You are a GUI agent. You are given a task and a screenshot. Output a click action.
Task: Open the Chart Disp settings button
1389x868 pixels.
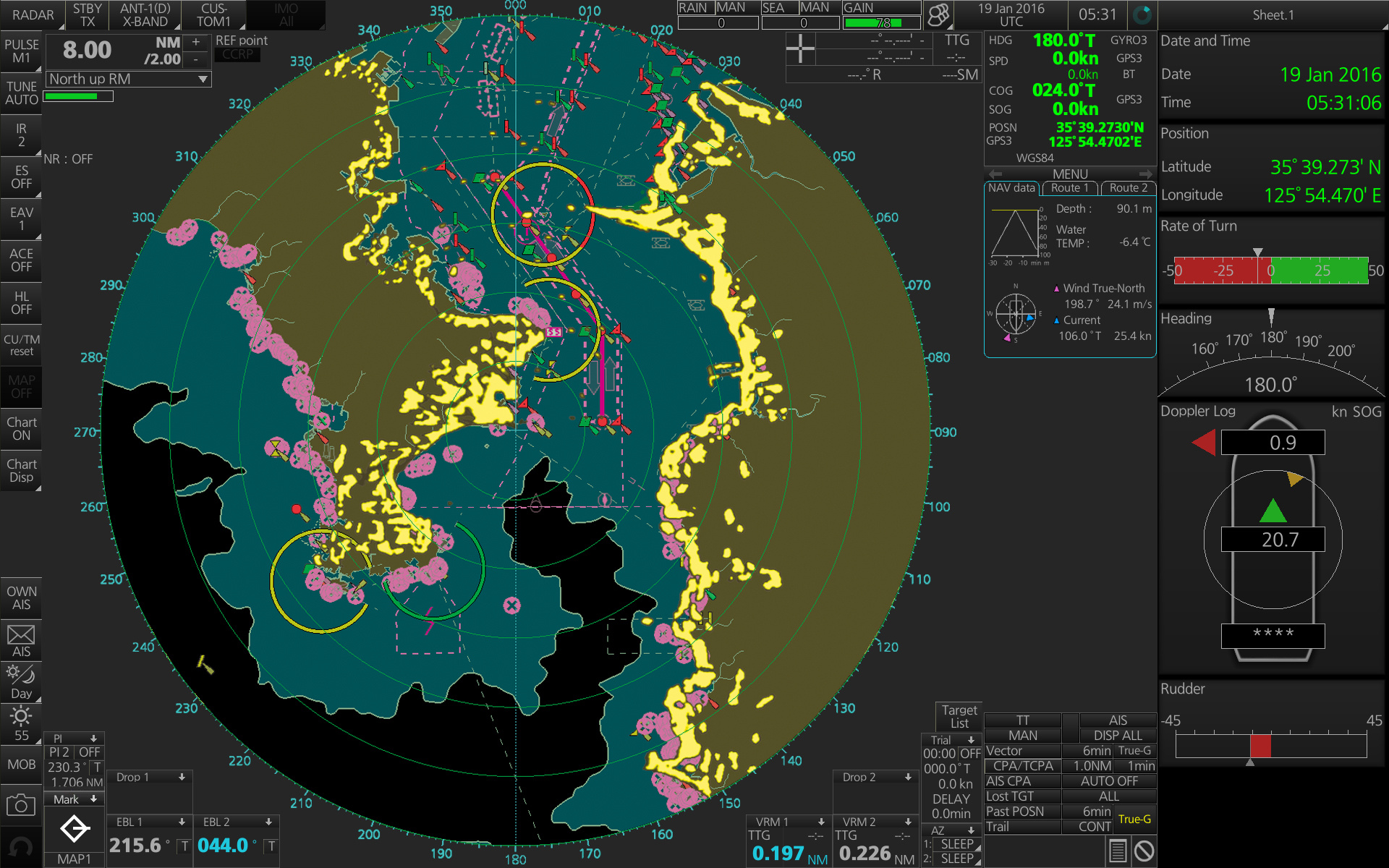coord(21,470)
